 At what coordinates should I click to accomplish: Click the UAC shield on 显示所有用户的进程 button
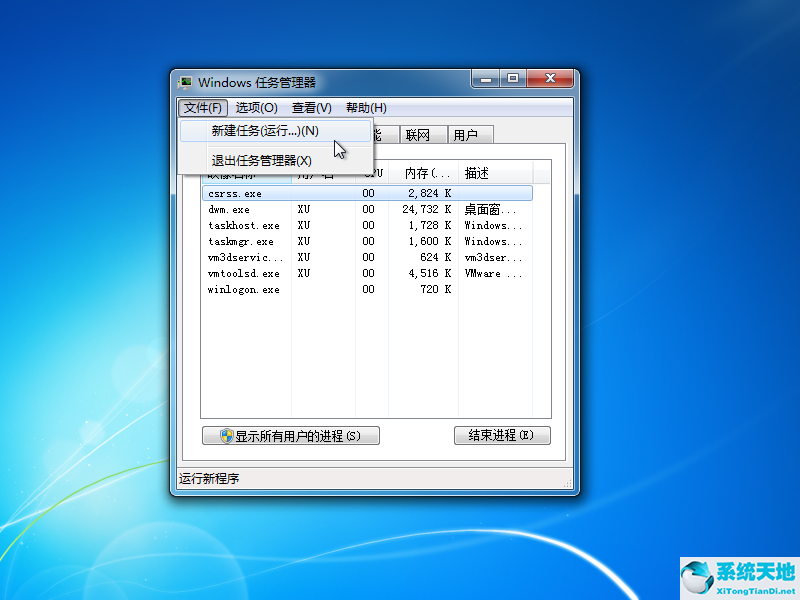click(225, 435)
